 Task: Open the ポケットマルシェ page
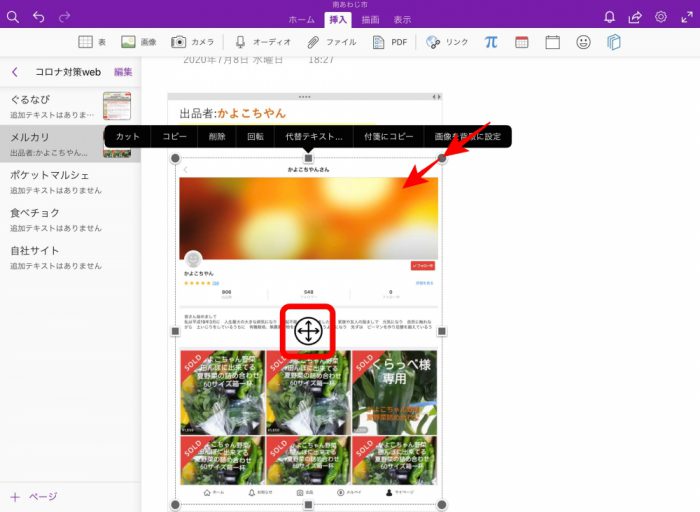(x=70, y=182)
